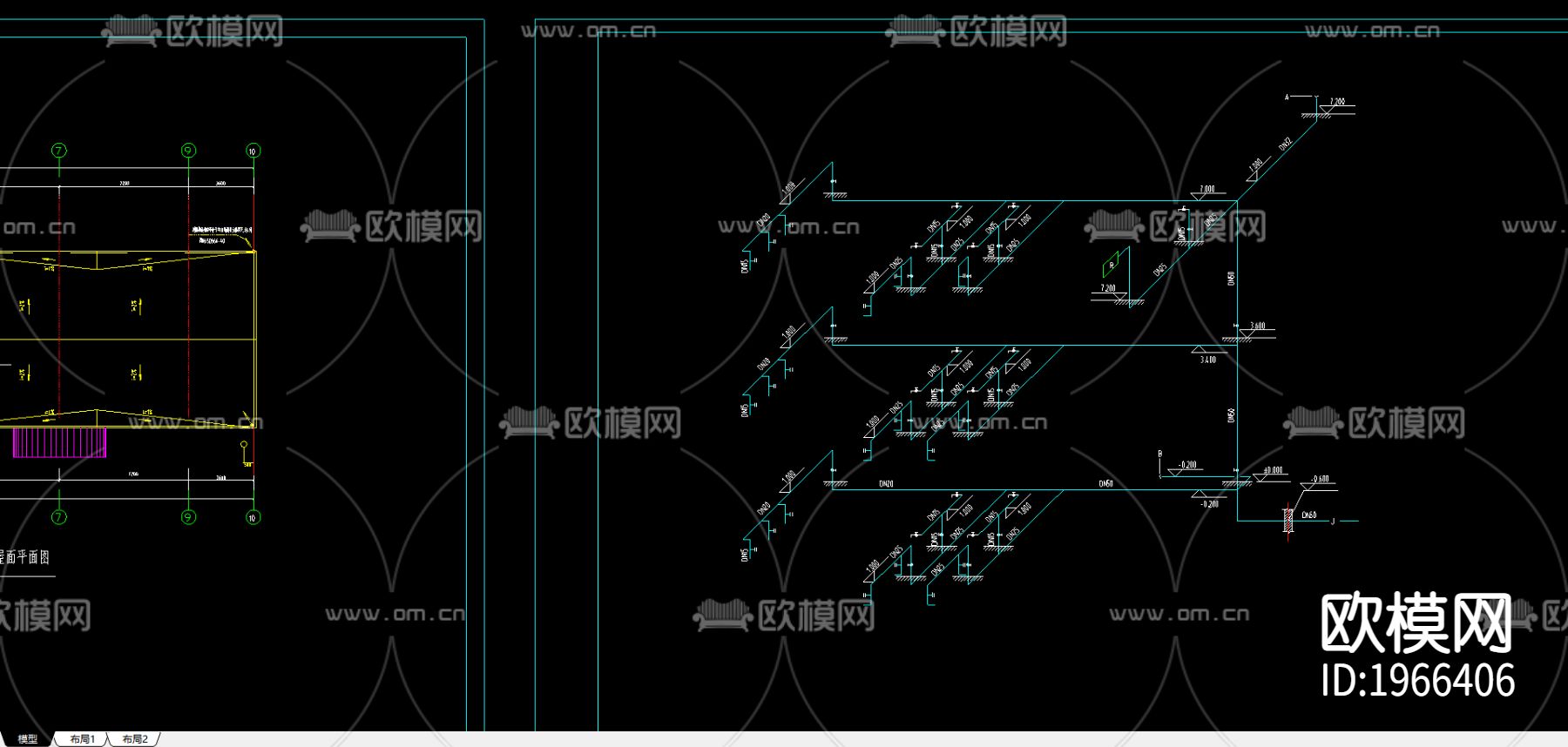Select the DN32 pipe size label
The image size is (1568, 747).
1285,144
